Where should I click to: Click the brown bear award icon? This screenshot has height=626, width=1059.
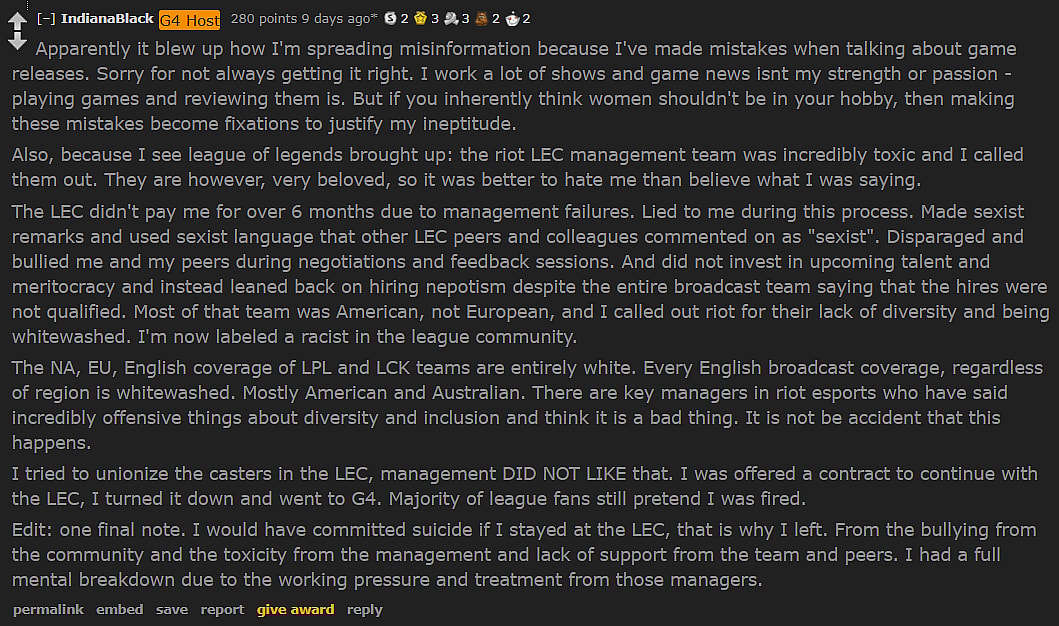(x=480, y=19)
